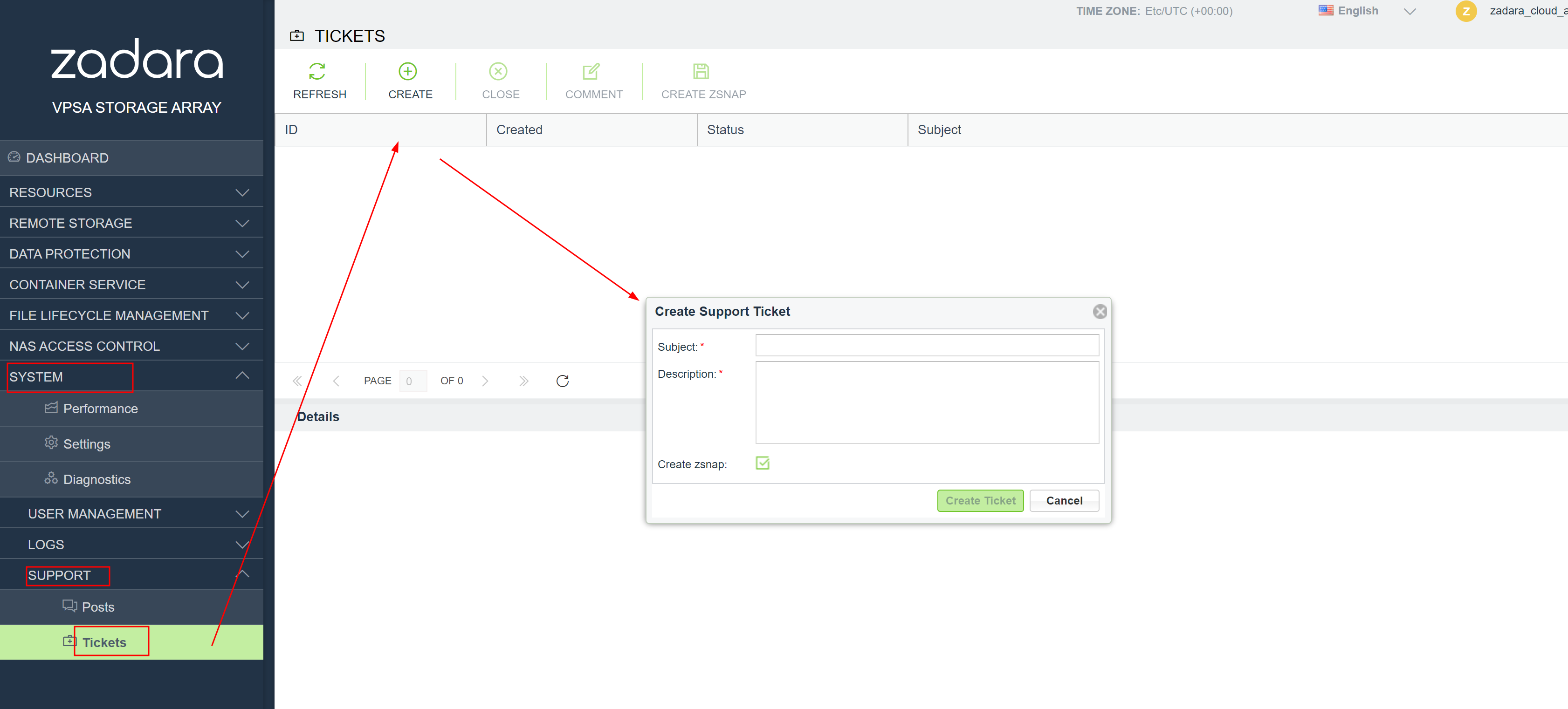This screenshot has width=1568, height=709.
Task: Open the Dashboard page
Action: click(131, 158)
